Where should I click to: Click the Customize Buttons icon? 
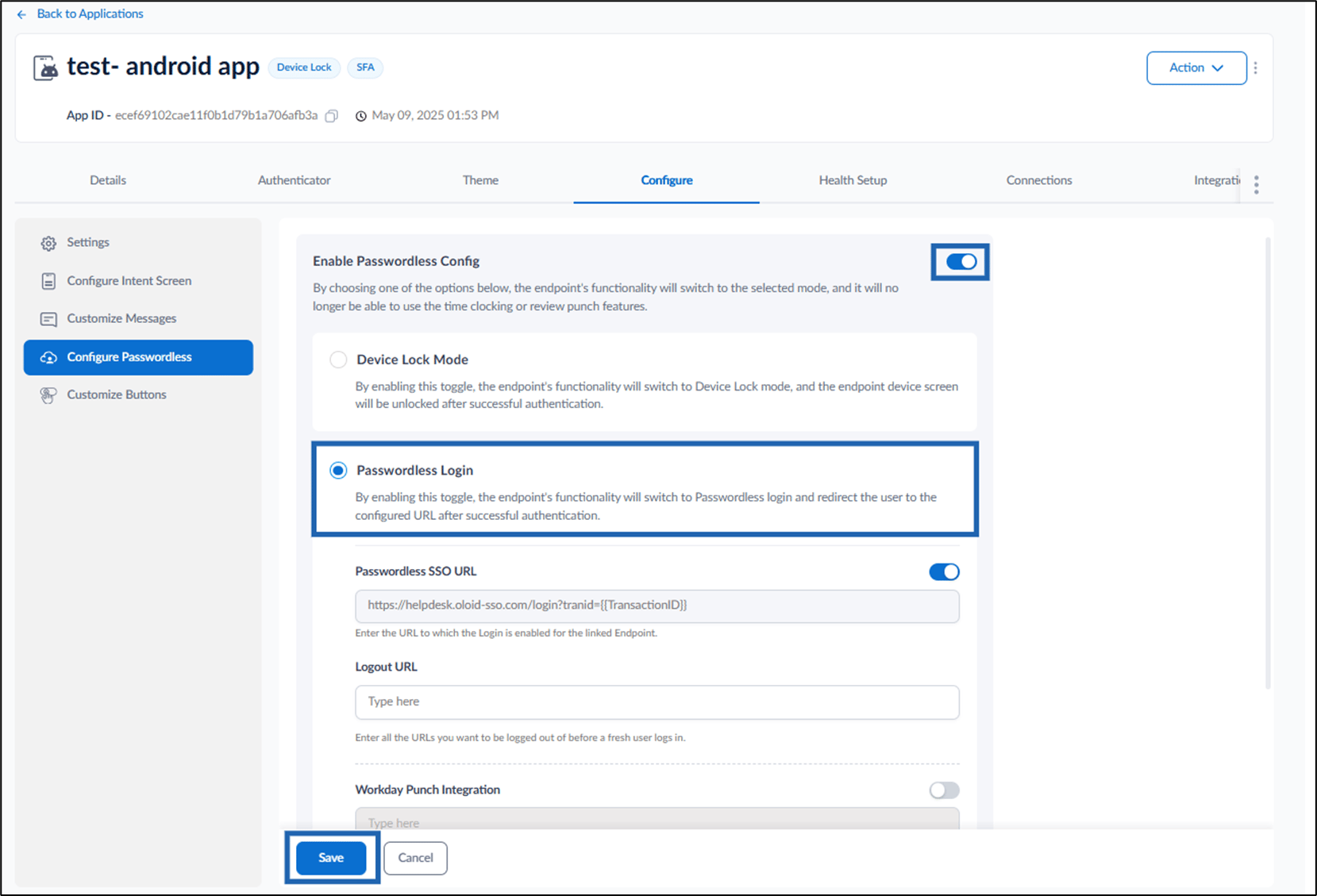pyautogui.click(x=48, y=395)
